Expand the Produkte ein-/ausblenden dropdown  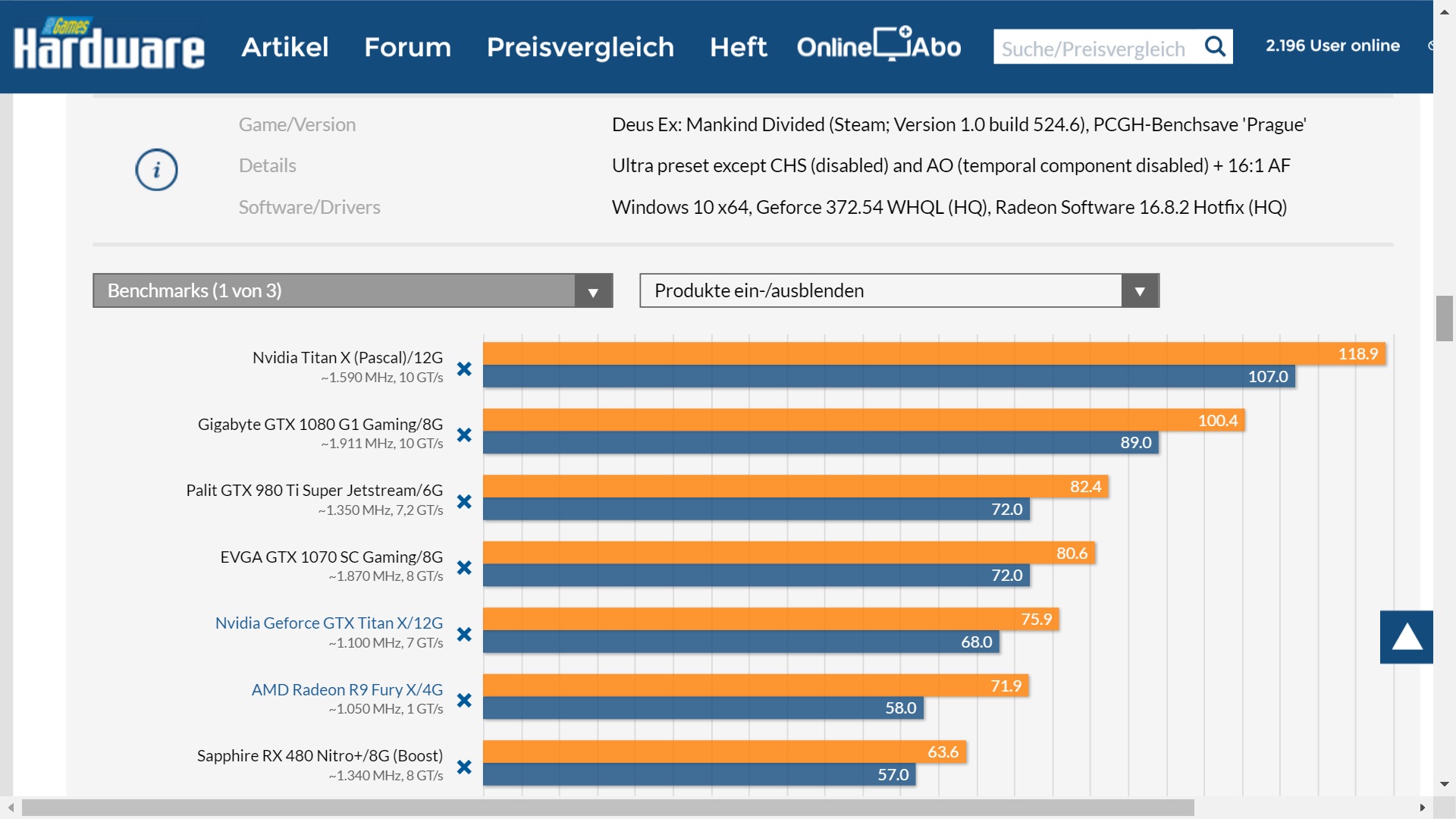click(x=899, y=290)
